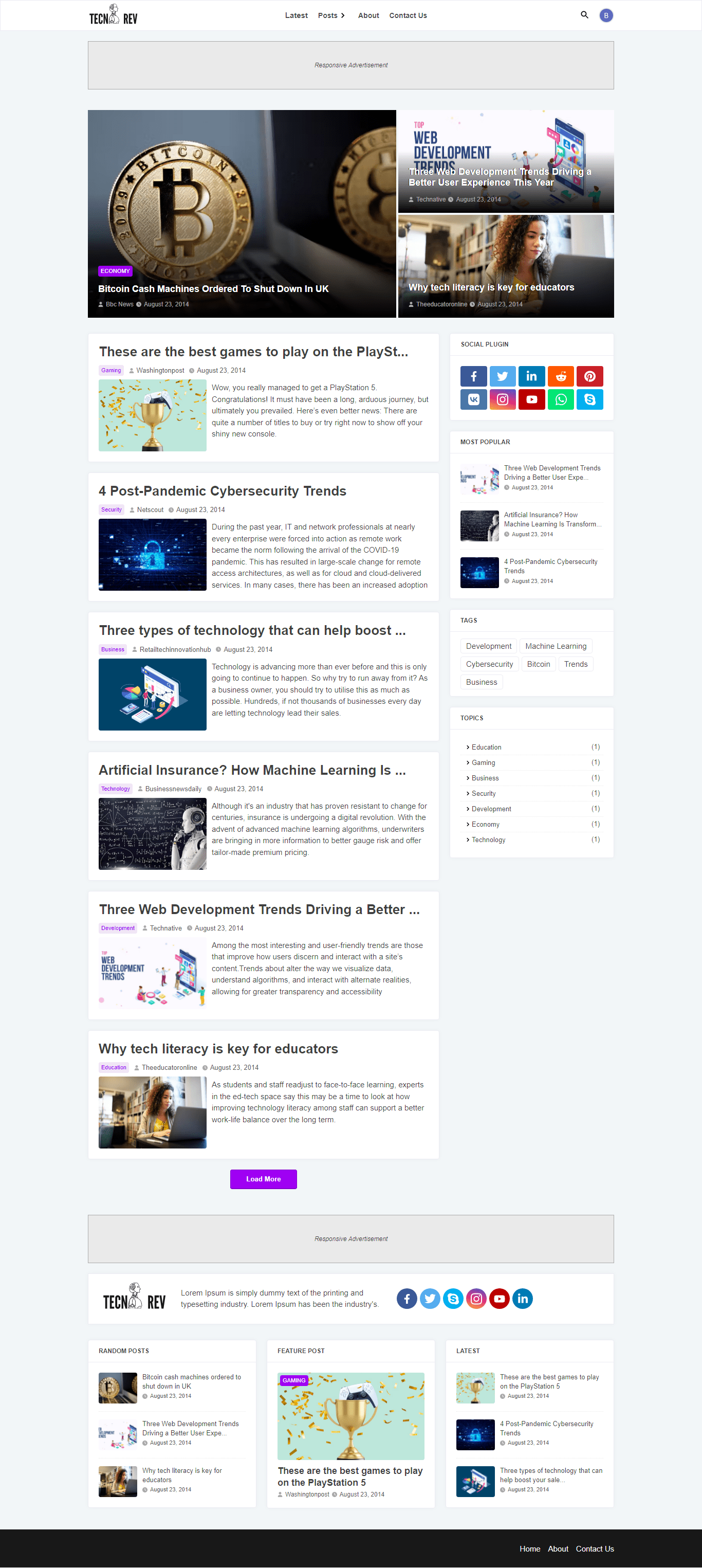
Task: Click the Load More button
Action: pyautogui.click(x=264, y=1179)
